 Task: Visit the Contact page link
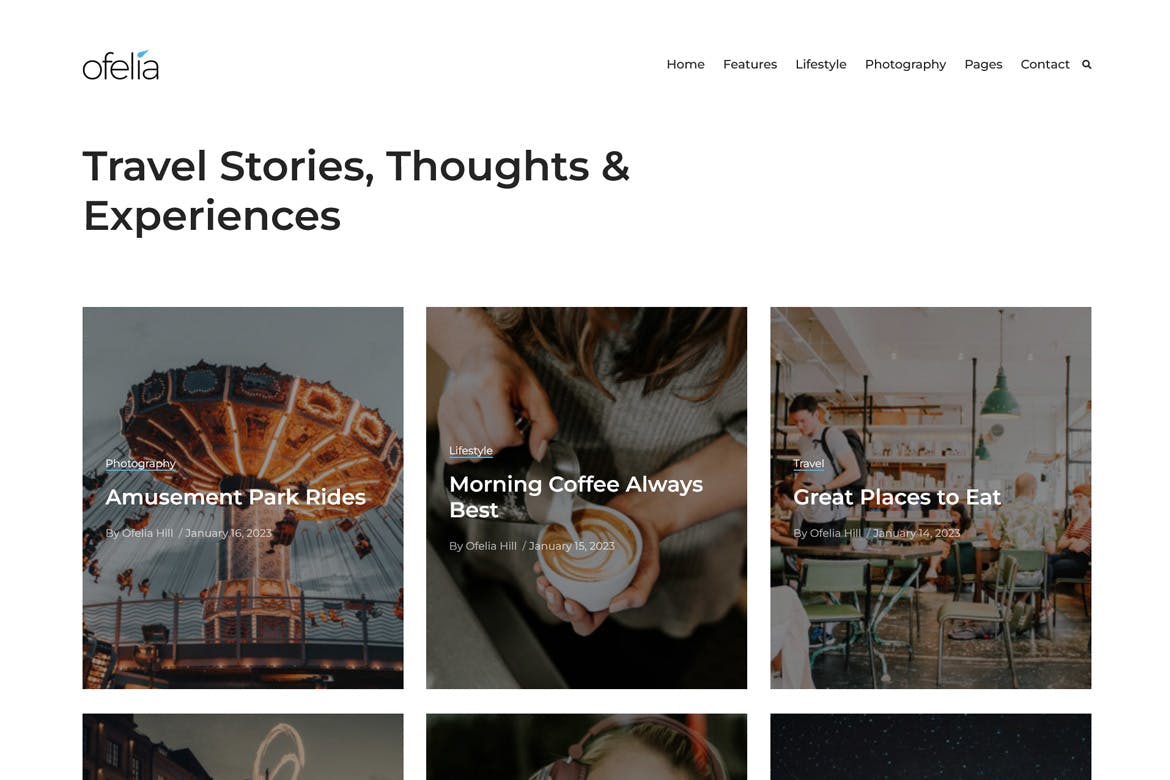pos(1045,64)
